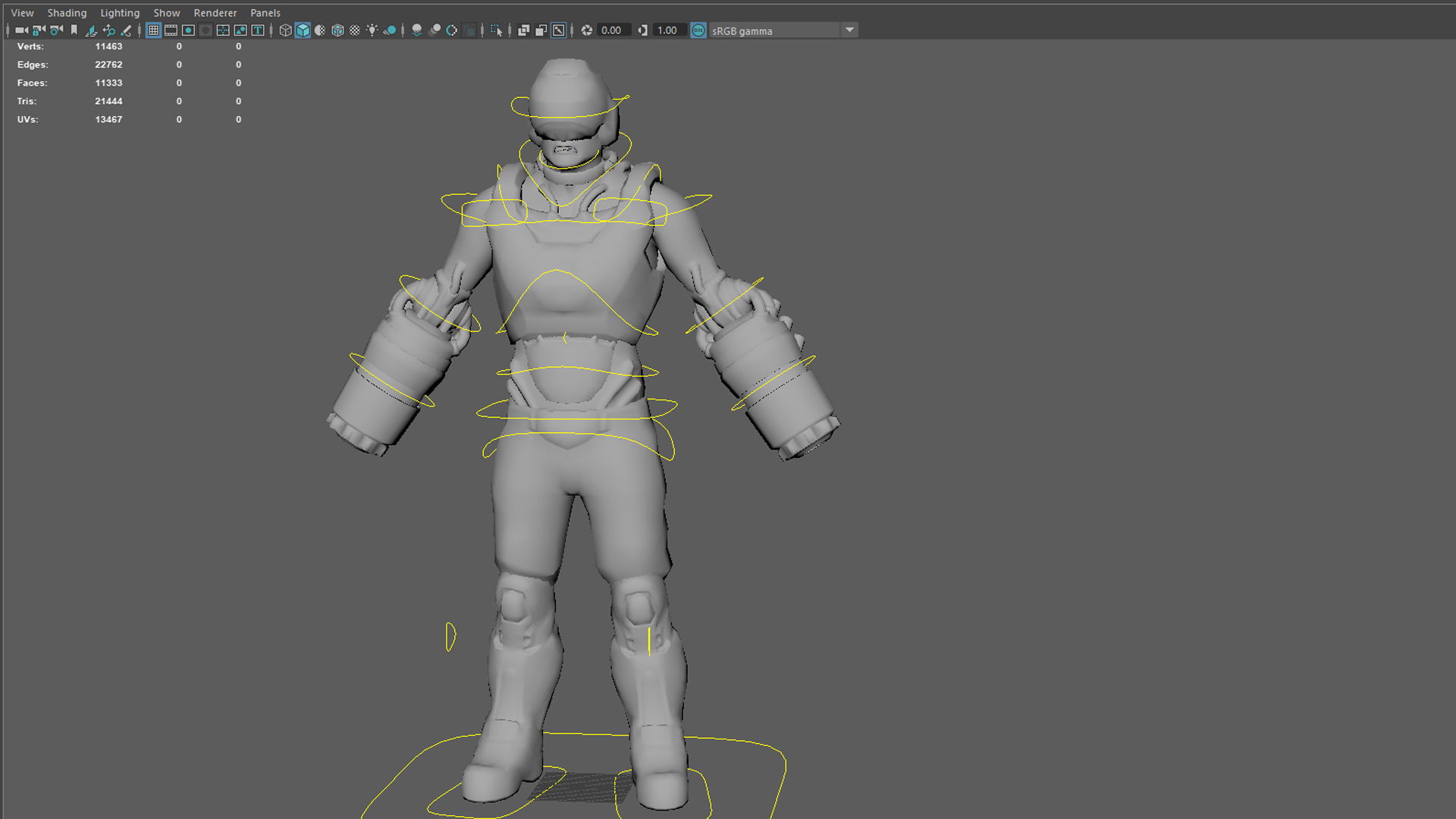The image size is (1456, 819).
Task: Toggle Isolate Select icon
Action: tap(496, 30)
